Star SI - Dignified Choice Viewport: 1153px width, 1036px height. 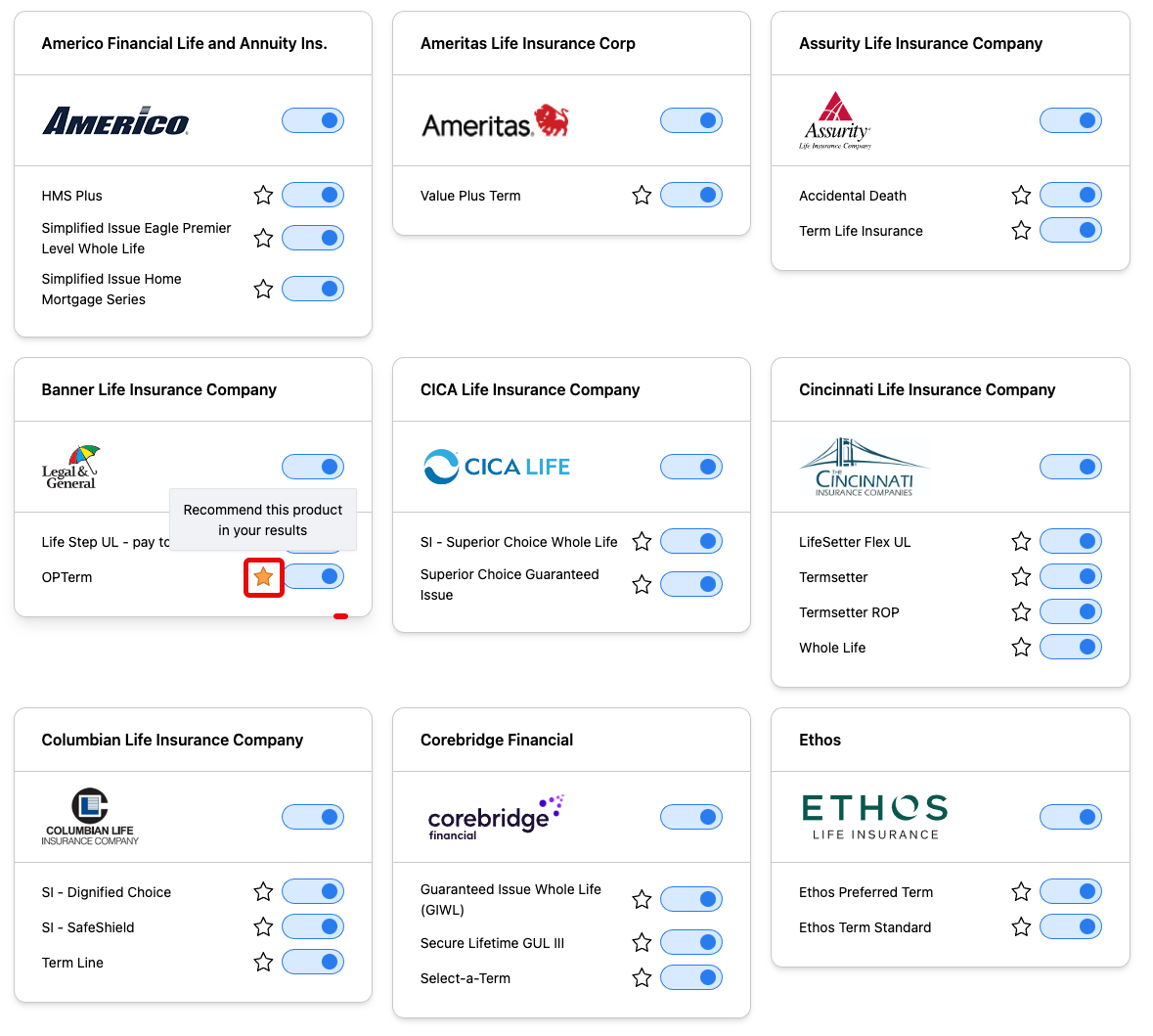coord(263,892)
